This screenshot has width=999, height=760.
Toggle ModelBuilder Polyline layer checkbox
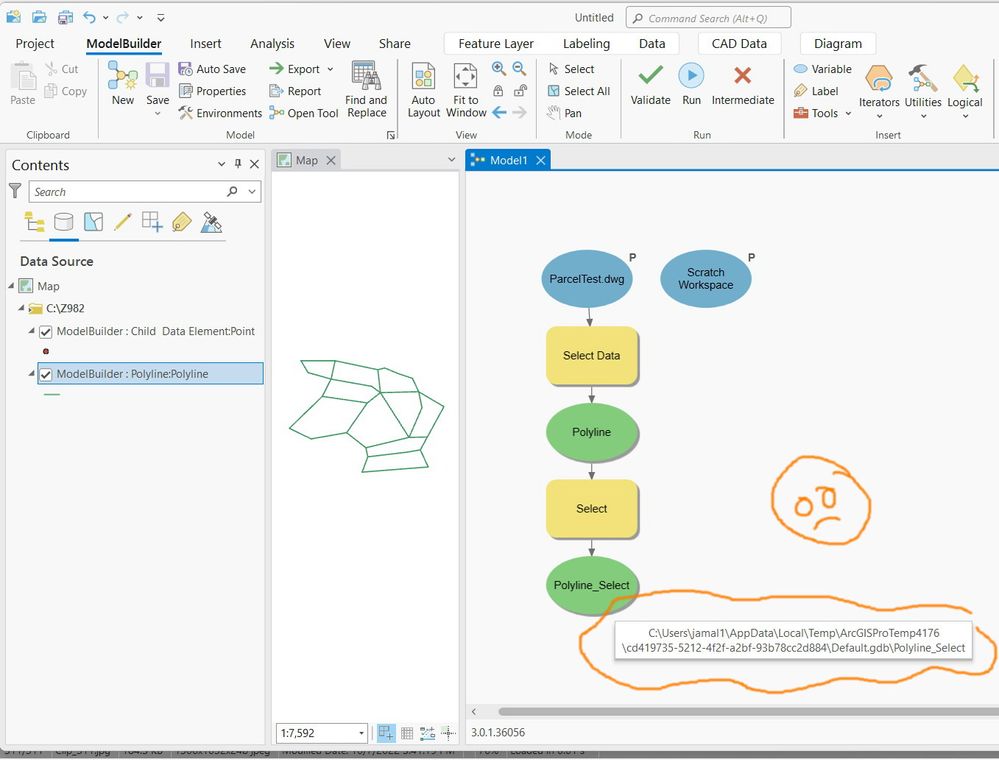[x=45, y=375]
